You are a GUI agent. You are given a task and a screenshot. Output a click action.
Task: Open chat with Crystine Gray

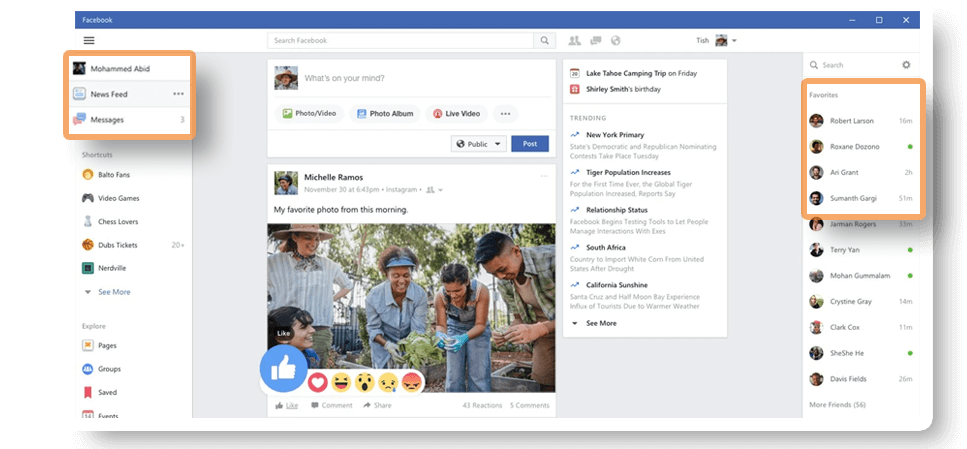(x=861, y=302)
